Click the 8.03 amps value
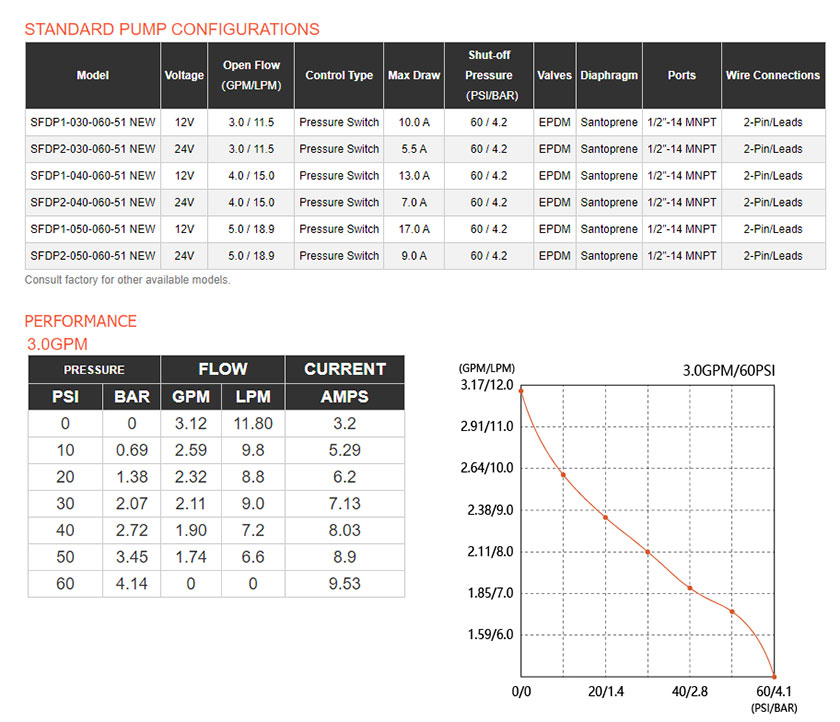Image resolution: width=840 pixels, height=722 pixels. (345, 531)
